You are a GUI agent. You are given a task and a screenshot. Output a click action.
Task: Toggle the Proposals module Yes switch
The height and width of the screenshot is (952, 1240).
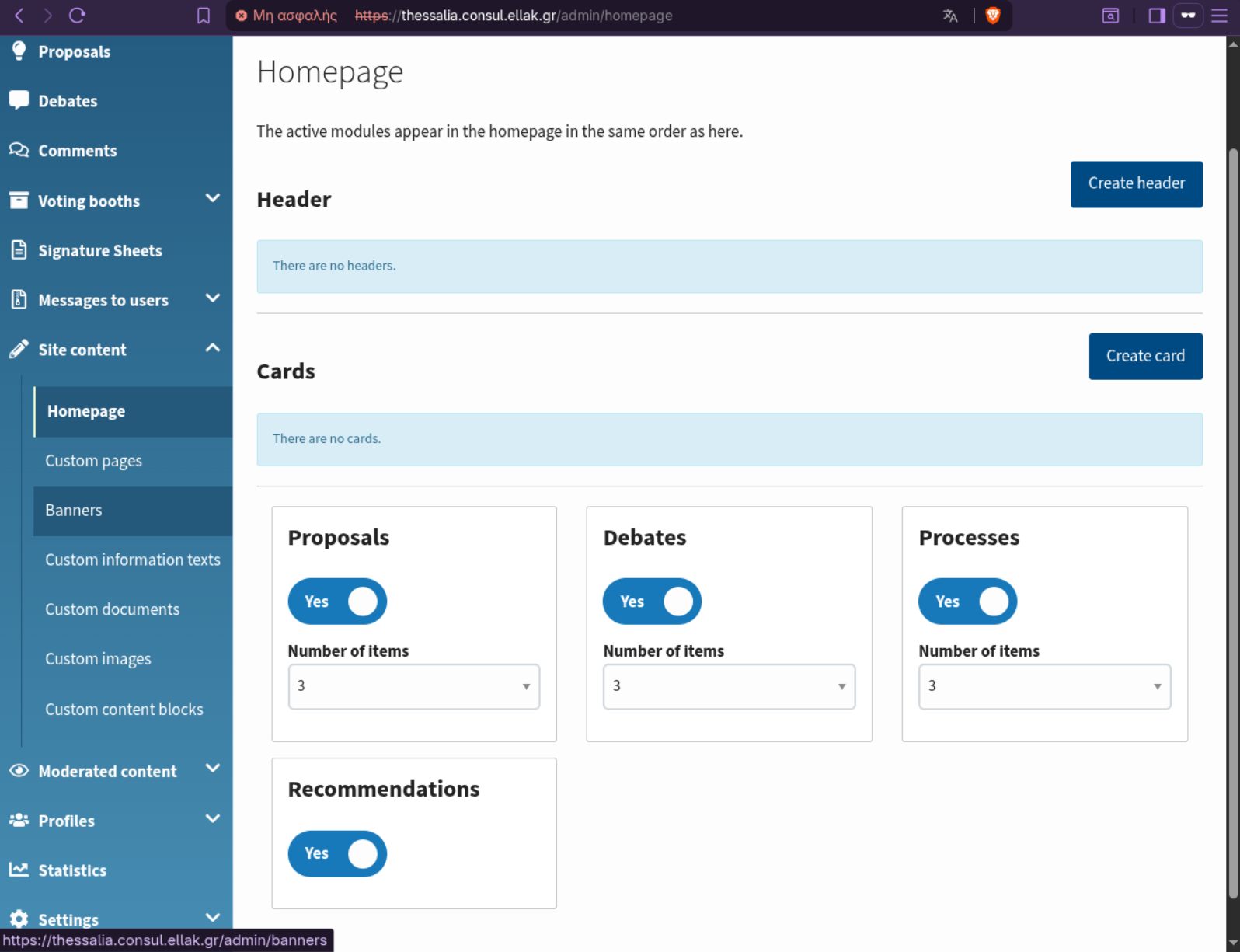point(337,602)
